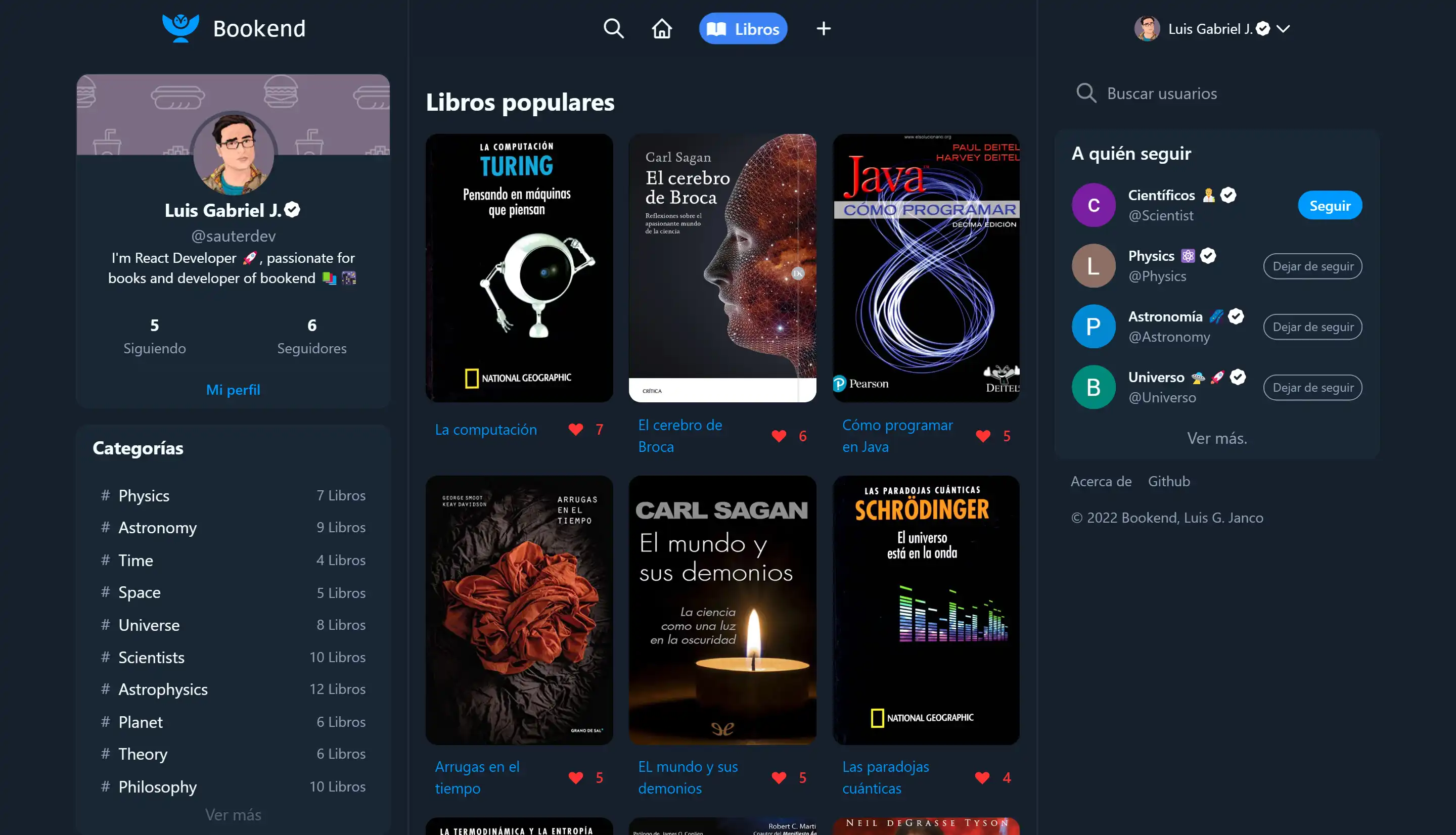Unfollow Physics using Dejar de seguir
The image size is (1456, 835).
[1312, 266]
